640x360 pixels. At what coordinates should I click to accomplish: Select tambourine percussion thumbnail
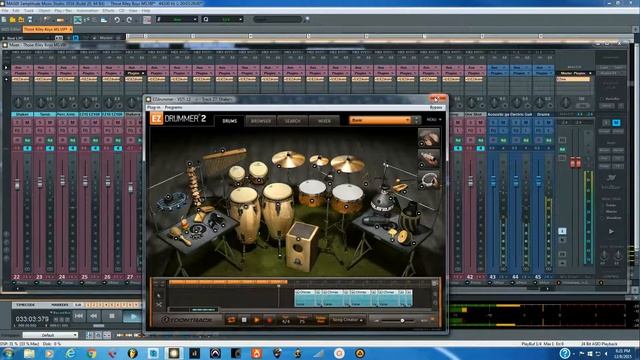point(429,180)
